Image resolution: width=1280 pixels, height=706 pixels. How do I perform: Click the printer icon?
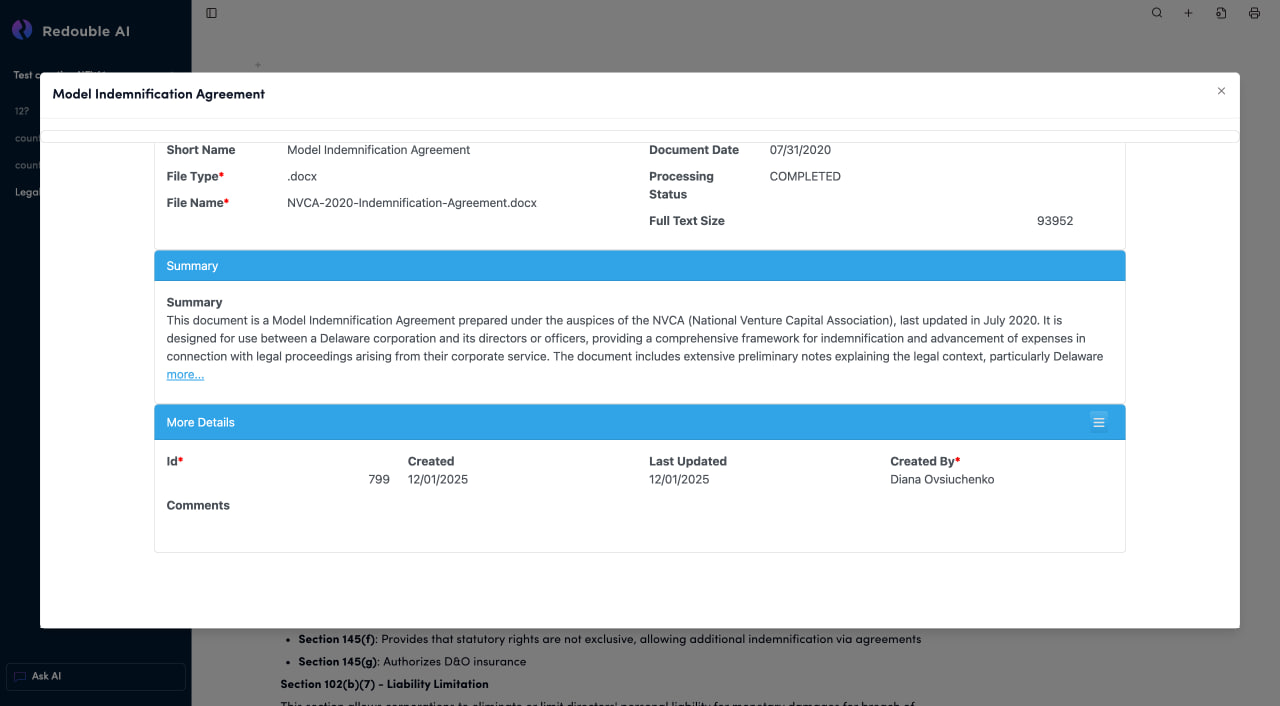coord(1254,13)
